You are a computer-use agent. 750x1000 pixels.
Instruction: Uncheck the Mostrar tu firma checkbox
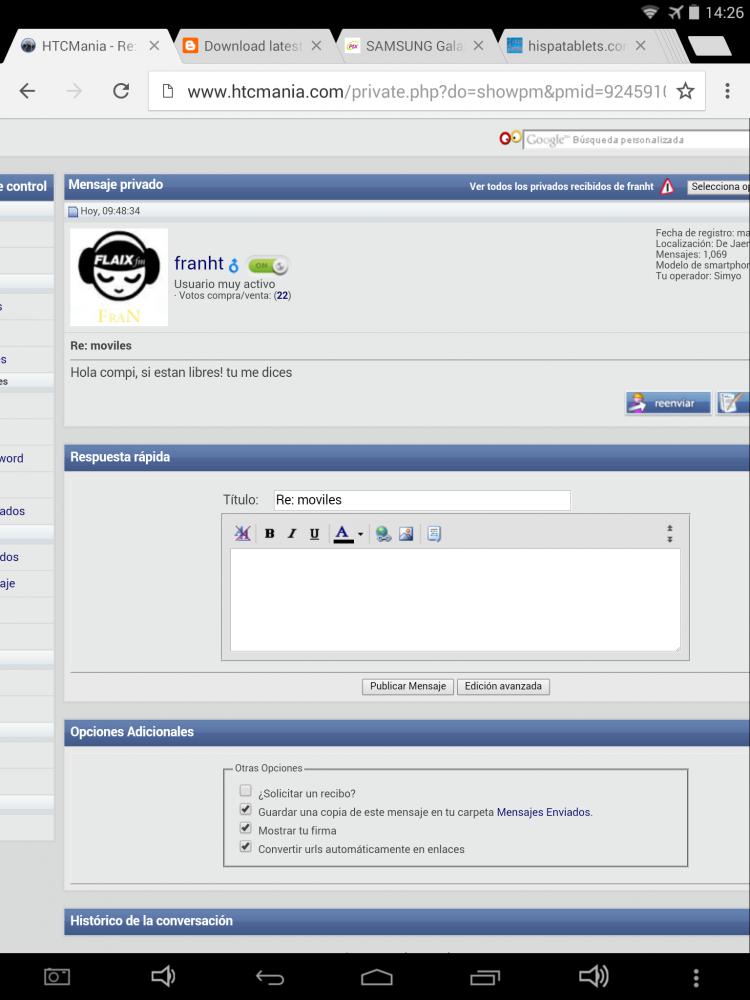245,829
